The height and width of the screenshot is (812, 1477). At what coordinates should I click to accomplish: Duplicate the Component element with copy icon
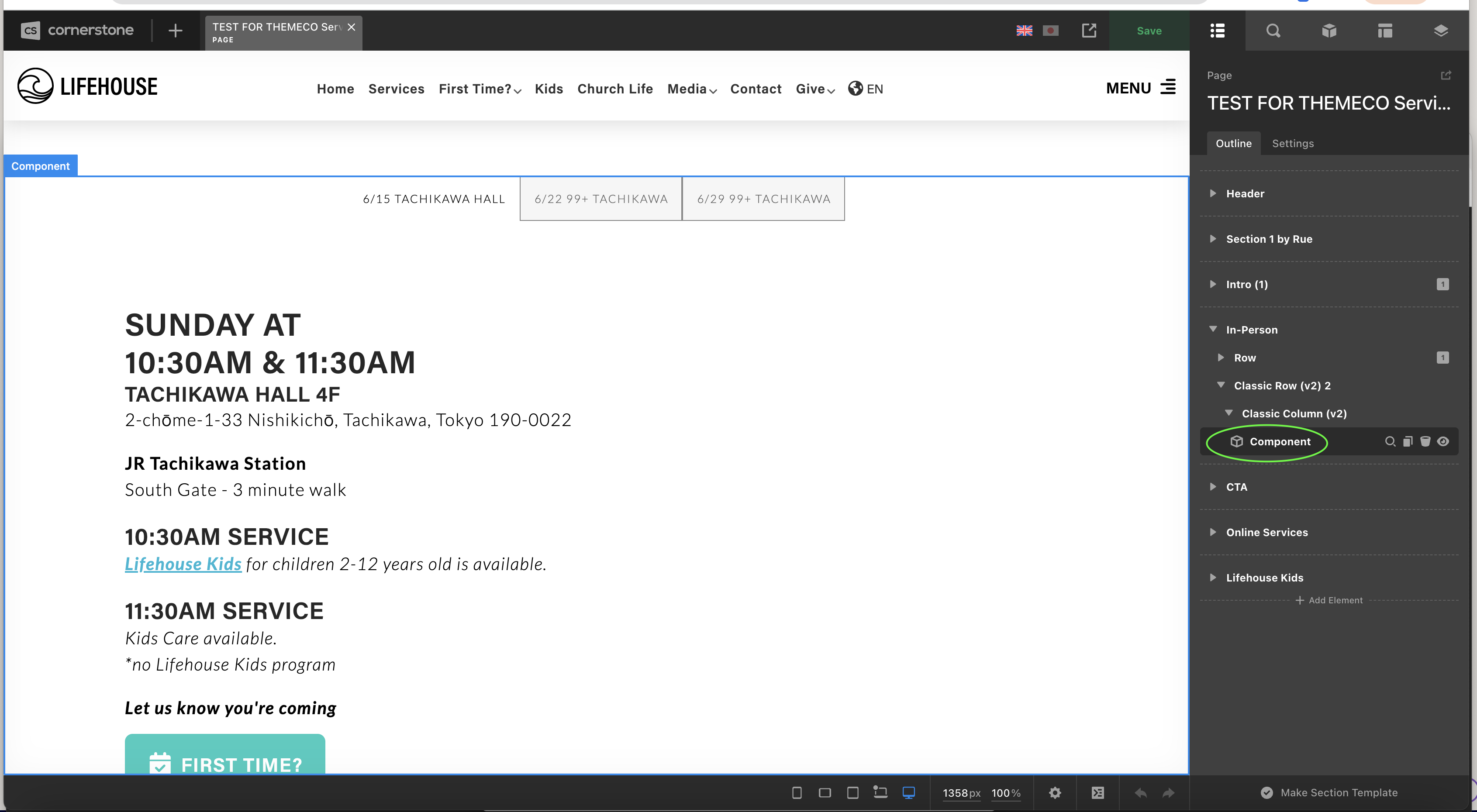click(1408, 441)
